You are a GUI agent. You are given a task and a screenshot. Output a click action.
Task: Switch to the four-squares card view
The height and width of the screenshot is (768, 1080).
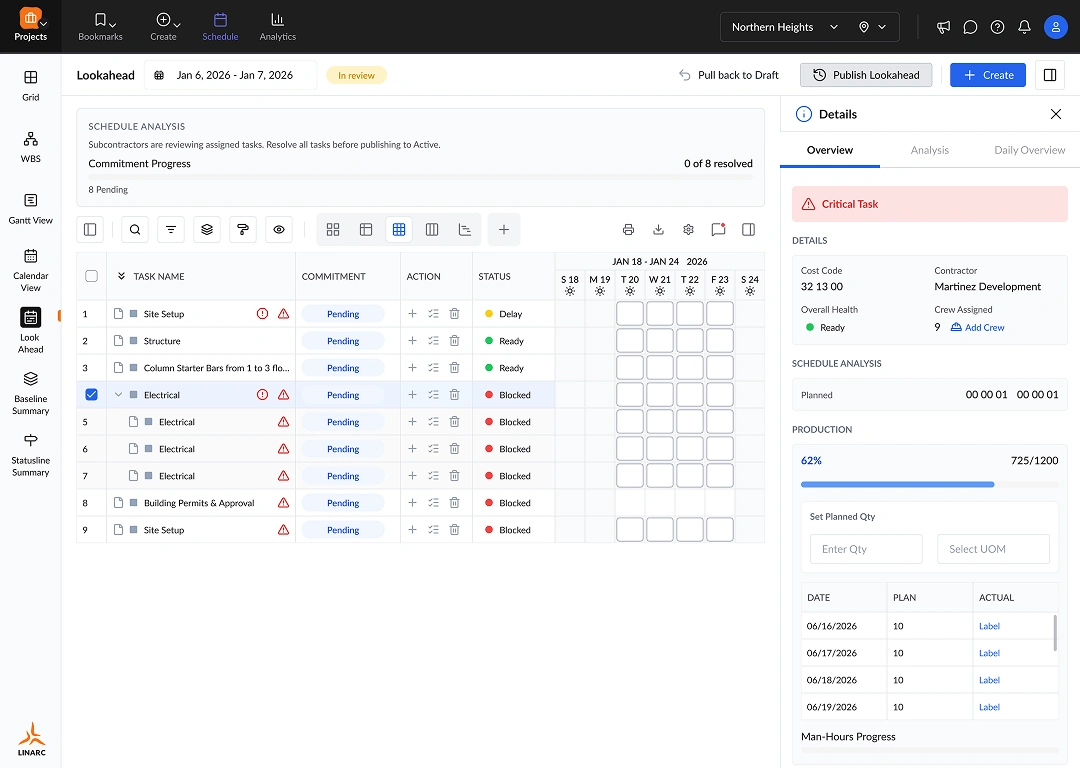pyautogui.click(x=333, y=229)
